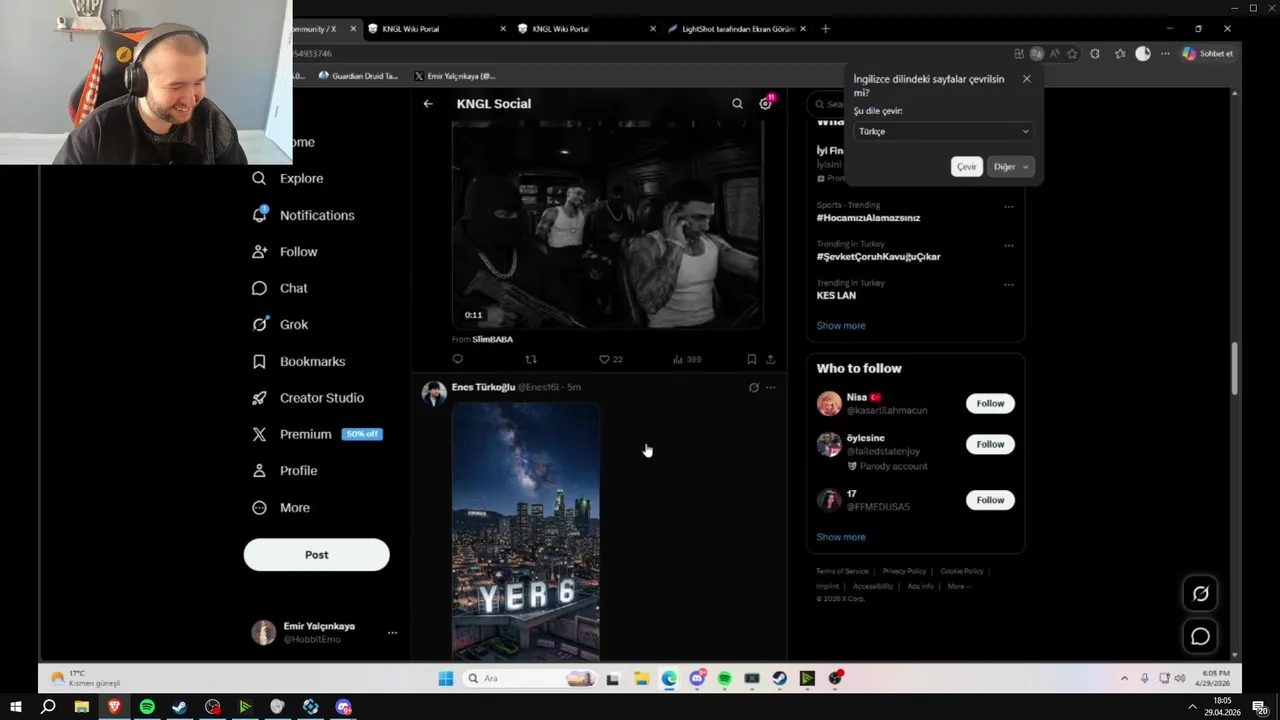Open browser menu three dots
This screenshot has width=1280, height=720.
point(1165,54)
